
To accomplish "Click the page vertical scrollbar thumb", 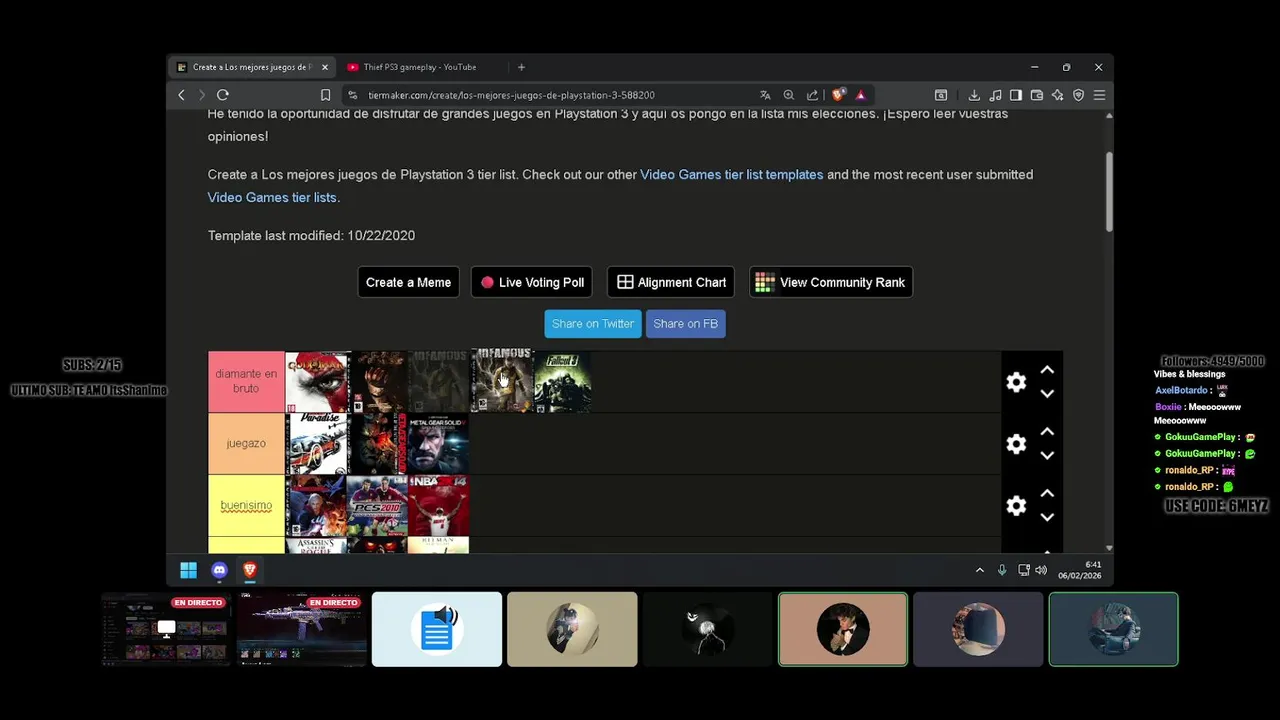I will 1108,192.
